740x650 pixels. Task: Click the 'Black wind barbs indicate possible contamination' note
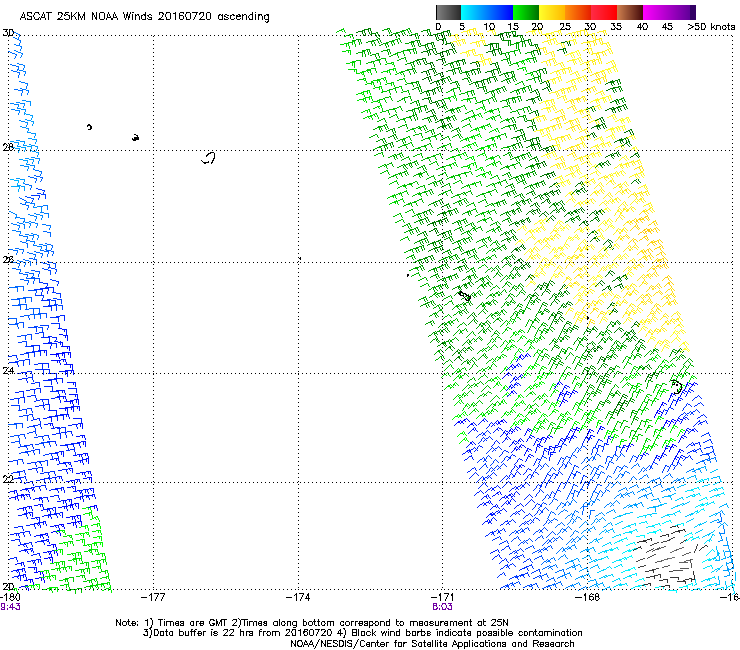click(x=467, y=633)
